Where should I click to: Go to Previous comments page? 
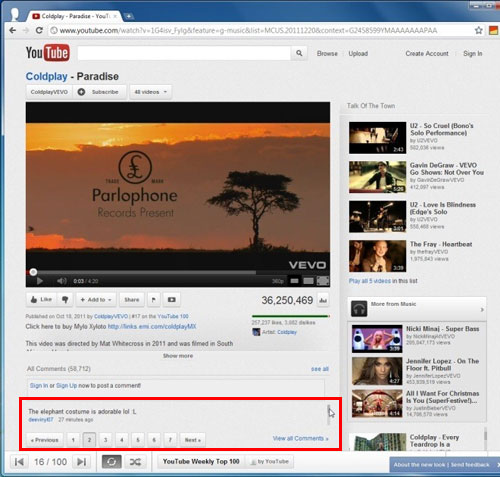click(45, 440)
